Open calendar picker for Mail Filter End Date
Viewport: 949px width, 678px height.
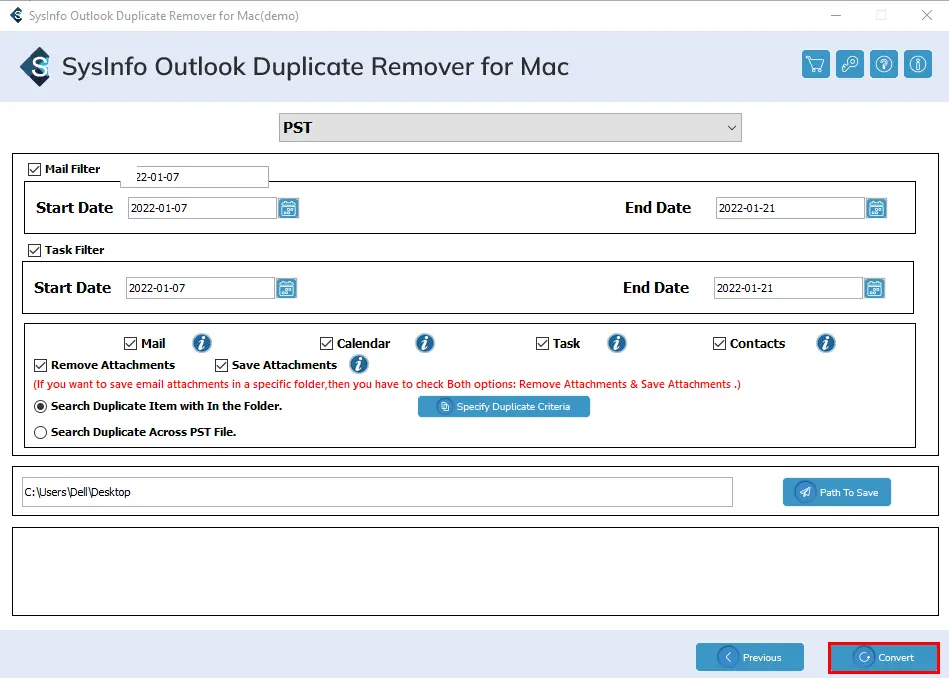click(876, 208)
